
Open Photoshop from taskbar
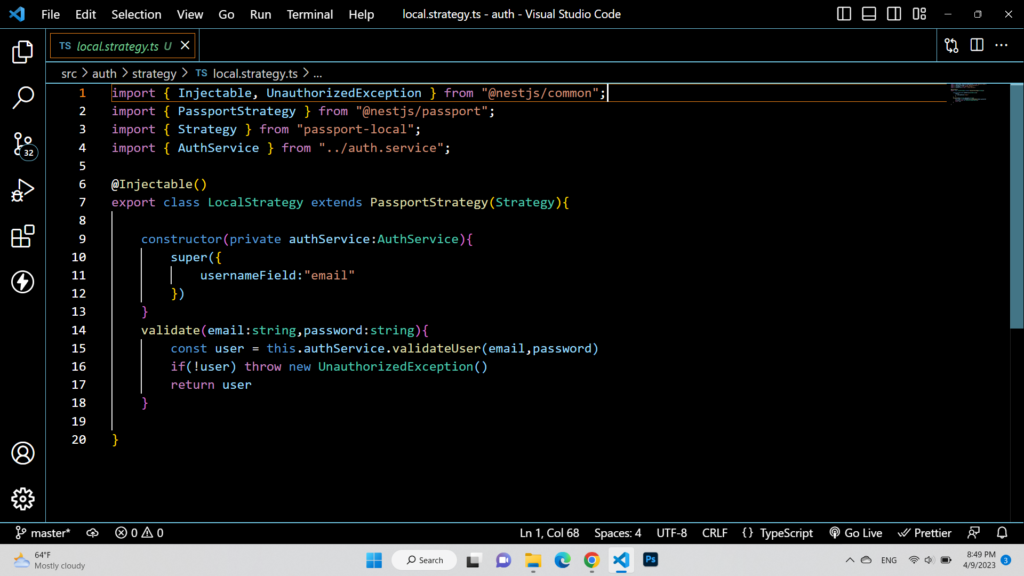tap(650, 560)
